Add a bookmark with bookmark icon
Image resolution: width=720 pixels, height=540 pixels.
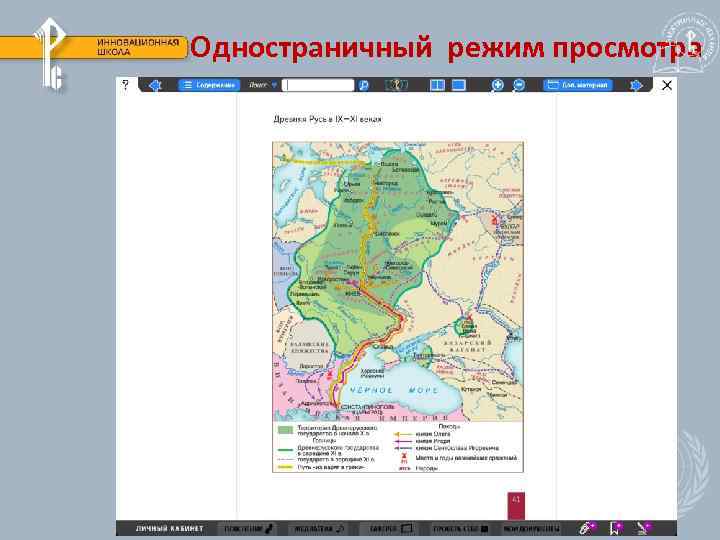pyautogui.click(x=616, y=528)
